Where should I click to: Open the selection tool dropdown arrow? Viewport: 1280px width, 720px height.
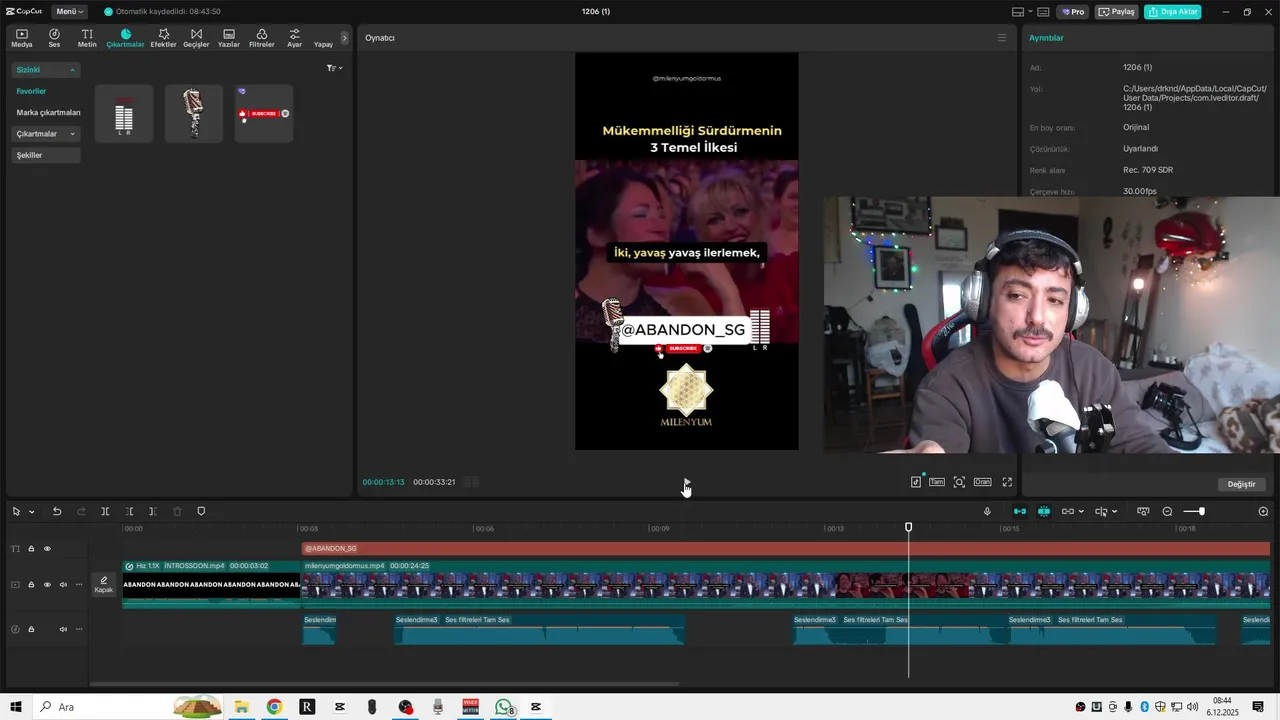(31, 512)
